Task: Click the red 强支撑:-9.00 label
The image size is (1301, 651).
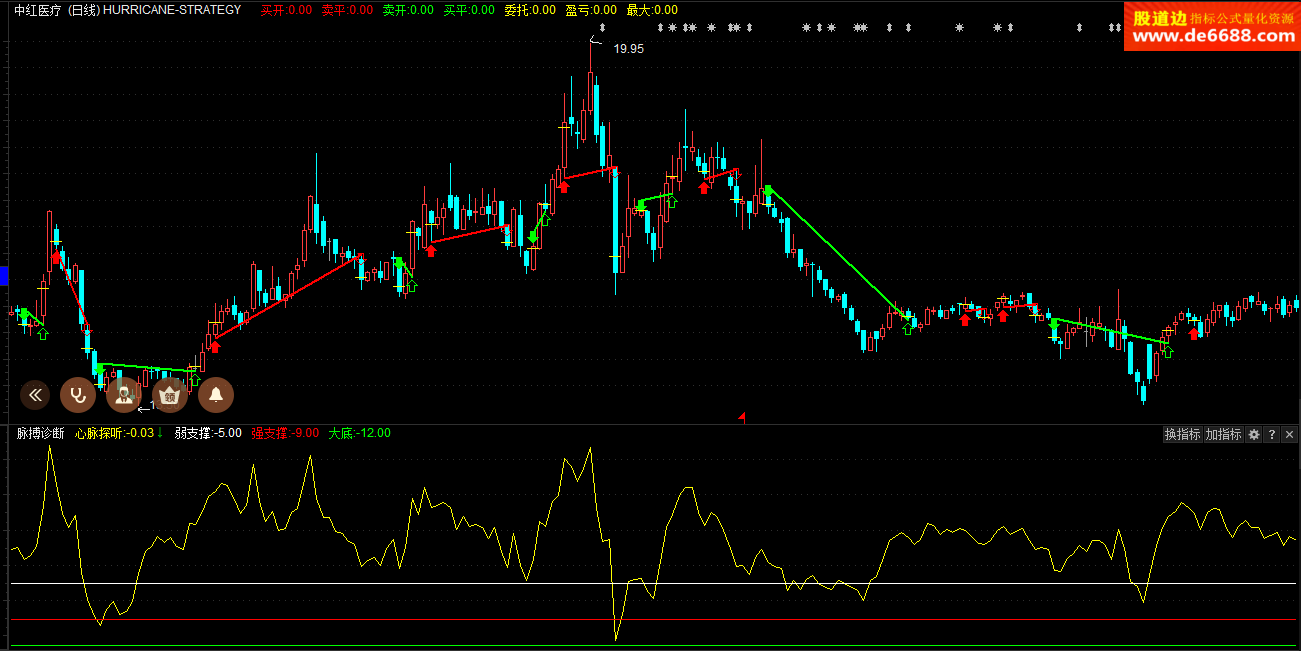Action: click(x=285, y=433)
